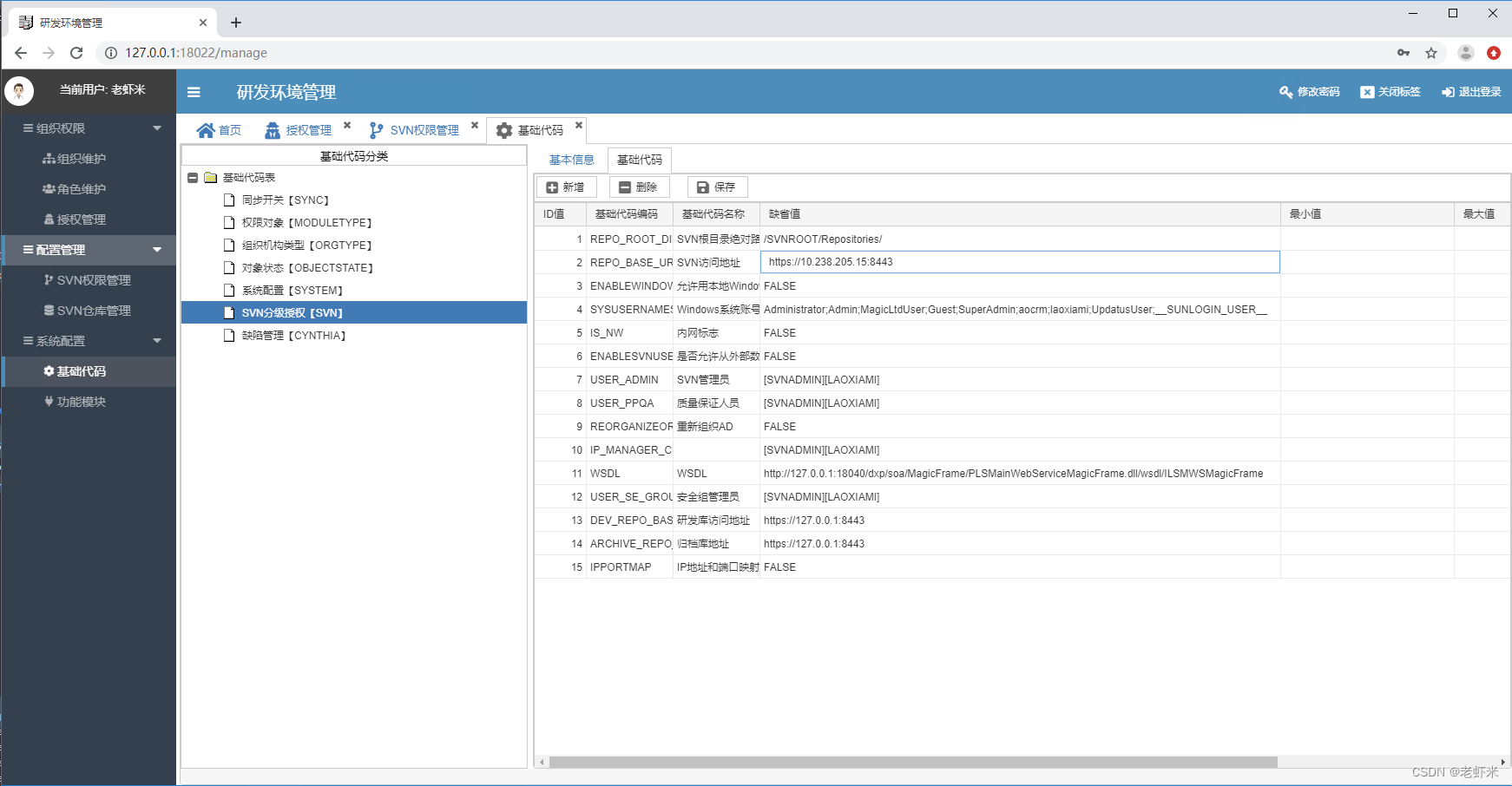Click 关闭标签 in the header

coord(1390,92)
